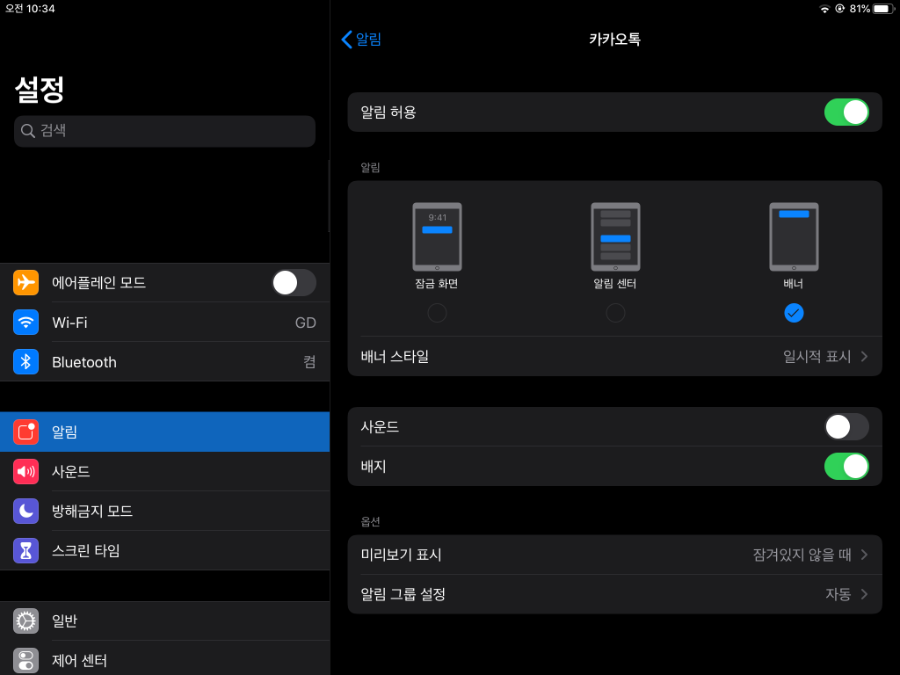This screenshot has height=675, width=900.
Task: Click the 잠겨있지 않을 때 value
Action: coord(802,554)
